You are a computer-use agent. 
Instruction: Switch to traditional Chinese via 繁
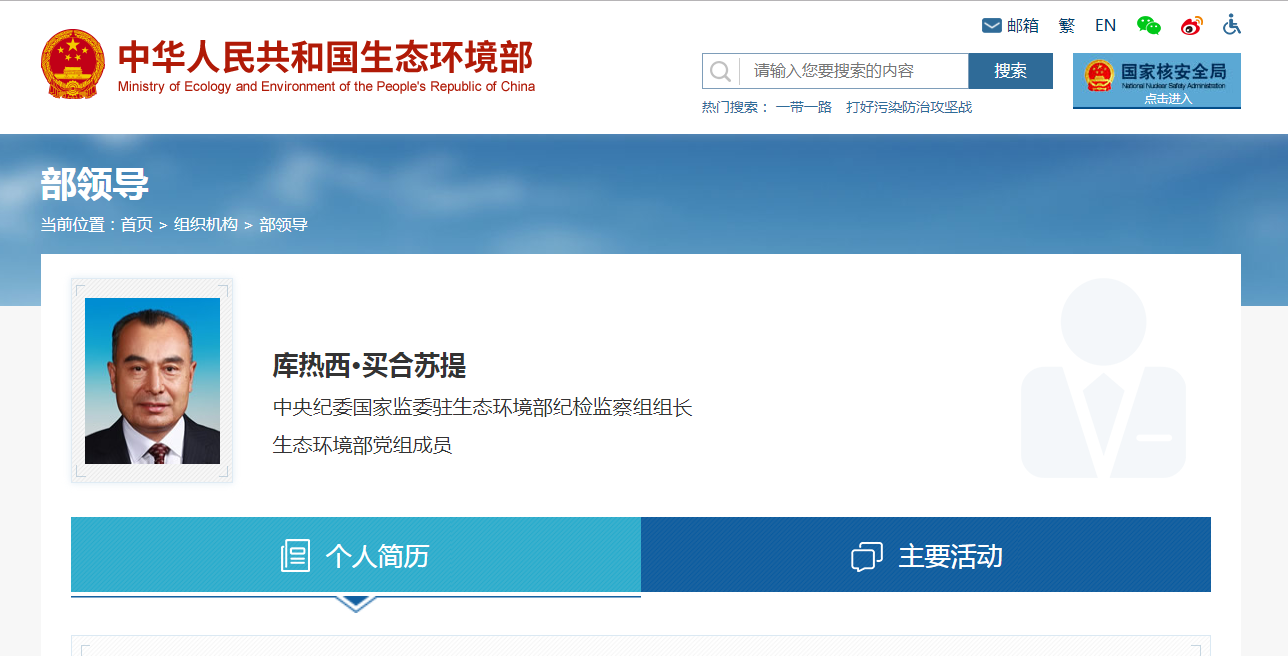click(x=1067, y=26)
